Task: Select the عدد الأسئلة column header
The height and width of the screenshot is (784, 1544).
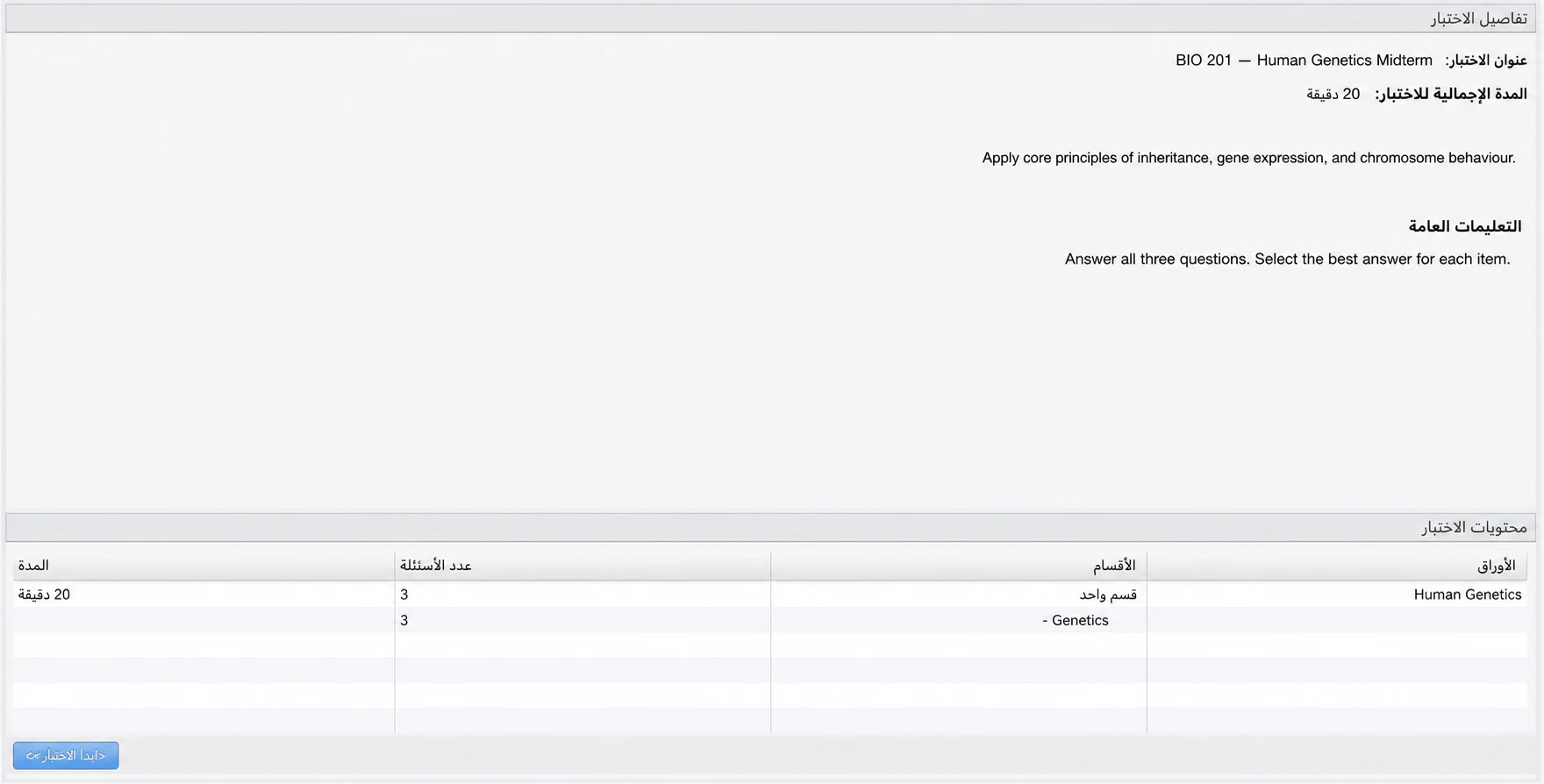Action: click(583, 566)
